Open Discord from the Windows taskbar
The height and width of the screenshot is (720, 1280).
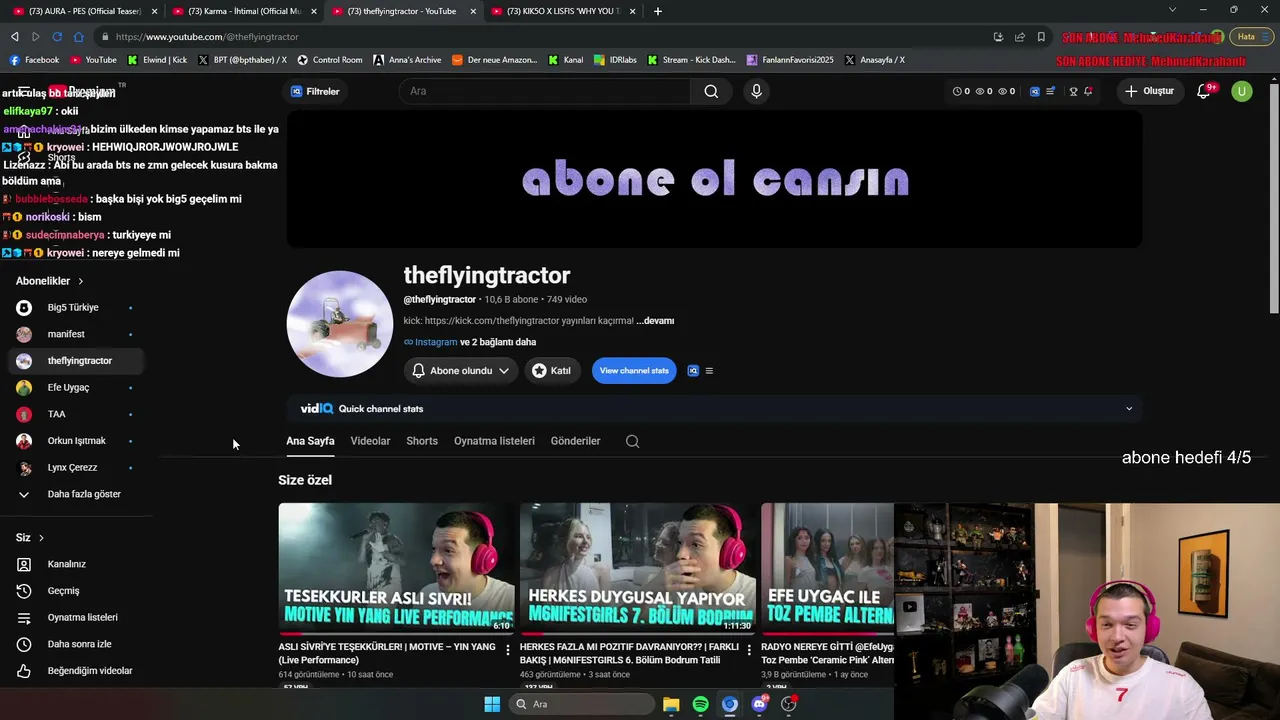(759, 704)
